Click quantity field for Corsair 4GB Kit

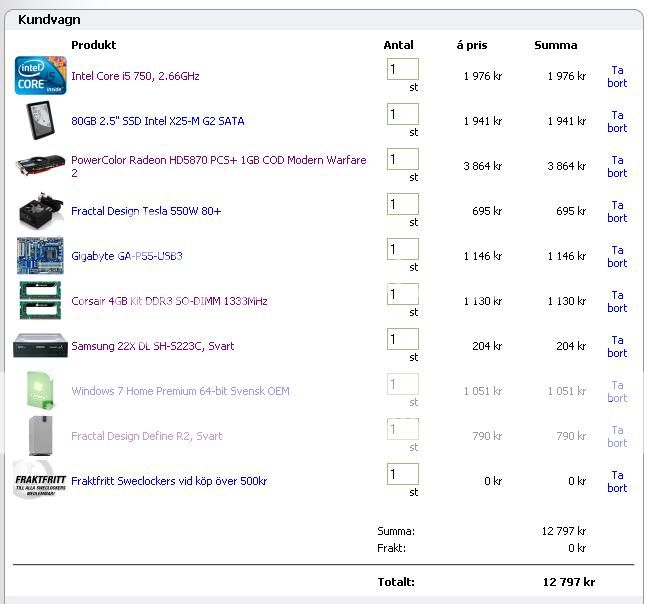(402, 295)
